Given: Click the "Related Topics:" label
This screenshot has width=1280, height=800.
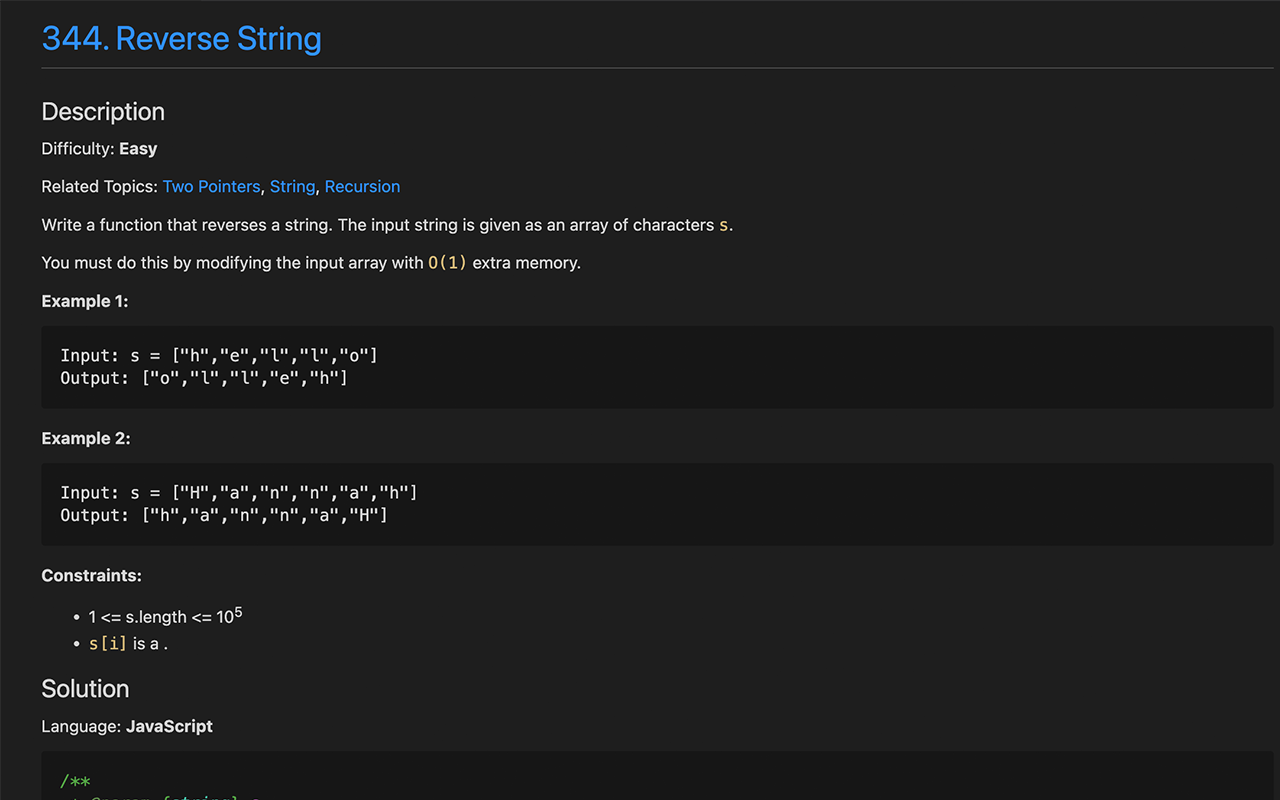Looking at the screenshot, I should [x=99, y=187].
